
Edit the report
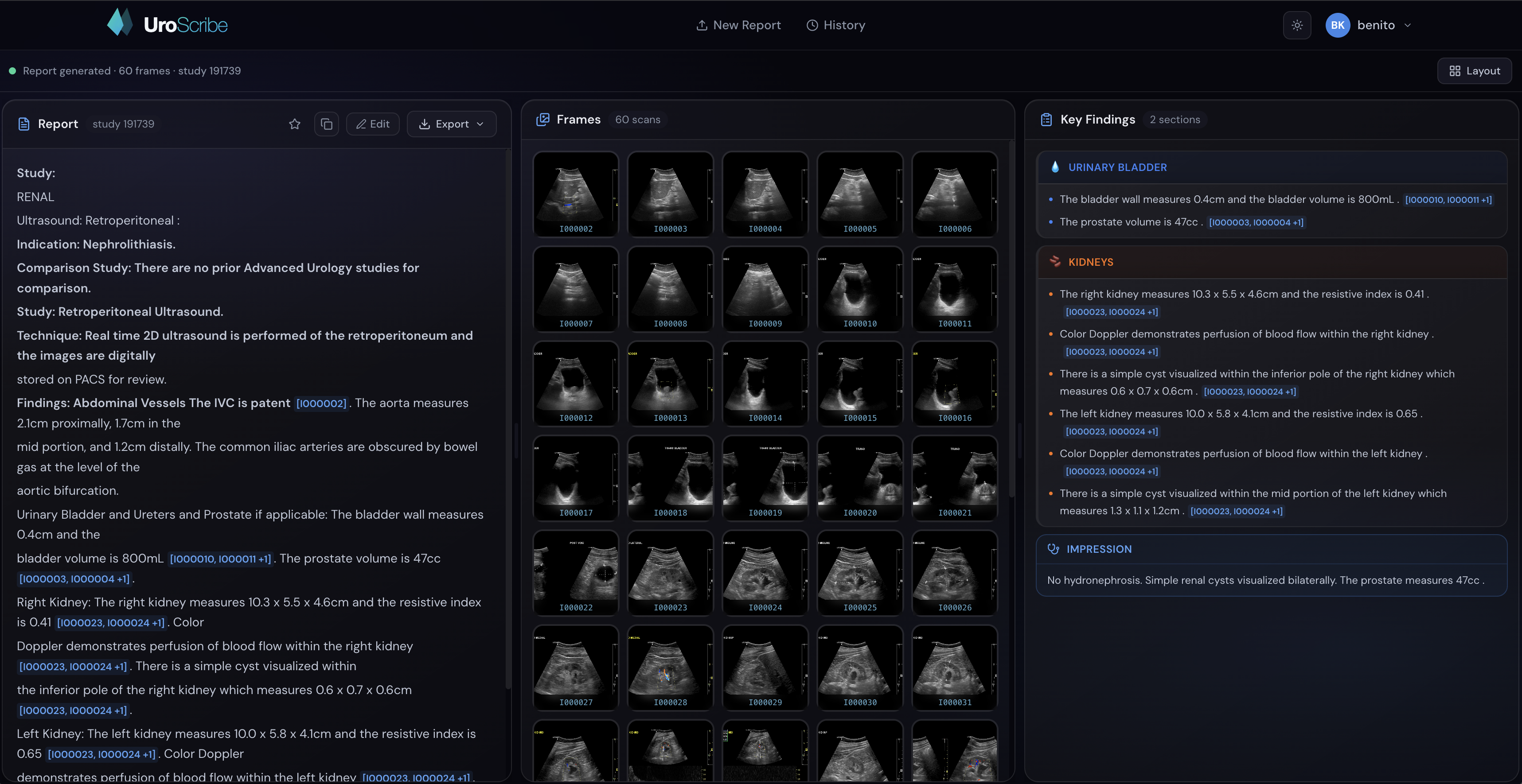point(372,124)
